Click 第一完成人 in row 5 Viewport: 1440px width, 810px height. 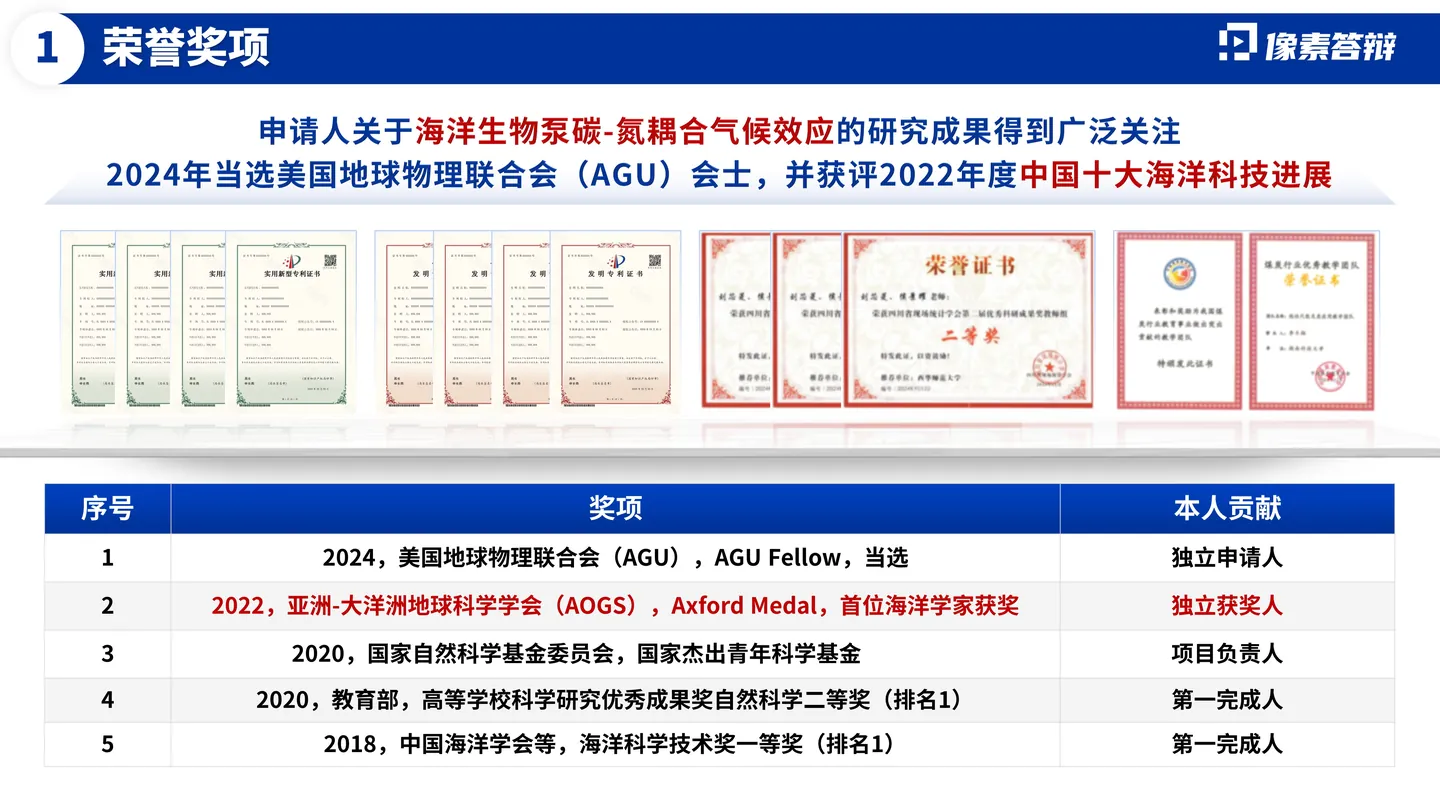click(x=1227, y=745)
